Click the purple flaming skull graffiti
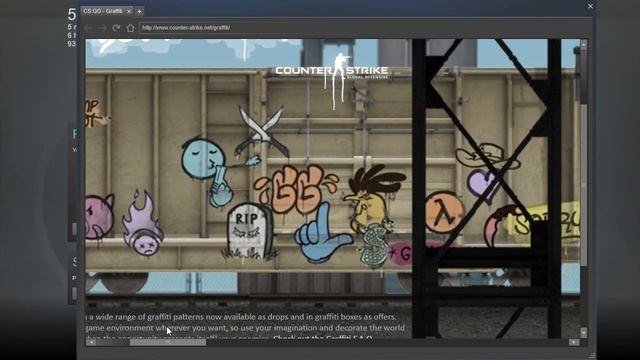Image resolution: width=640 pixels, height=360 pixels. [x=143, y=223]
